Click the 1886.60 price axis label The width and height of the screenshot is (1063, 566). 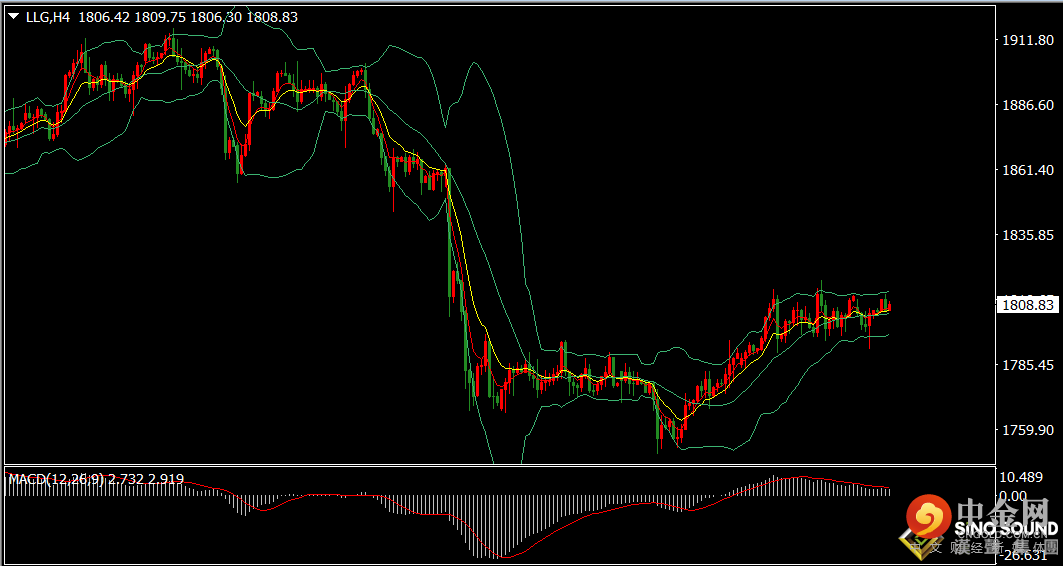pyautogui.click(x=1028, y=105)
